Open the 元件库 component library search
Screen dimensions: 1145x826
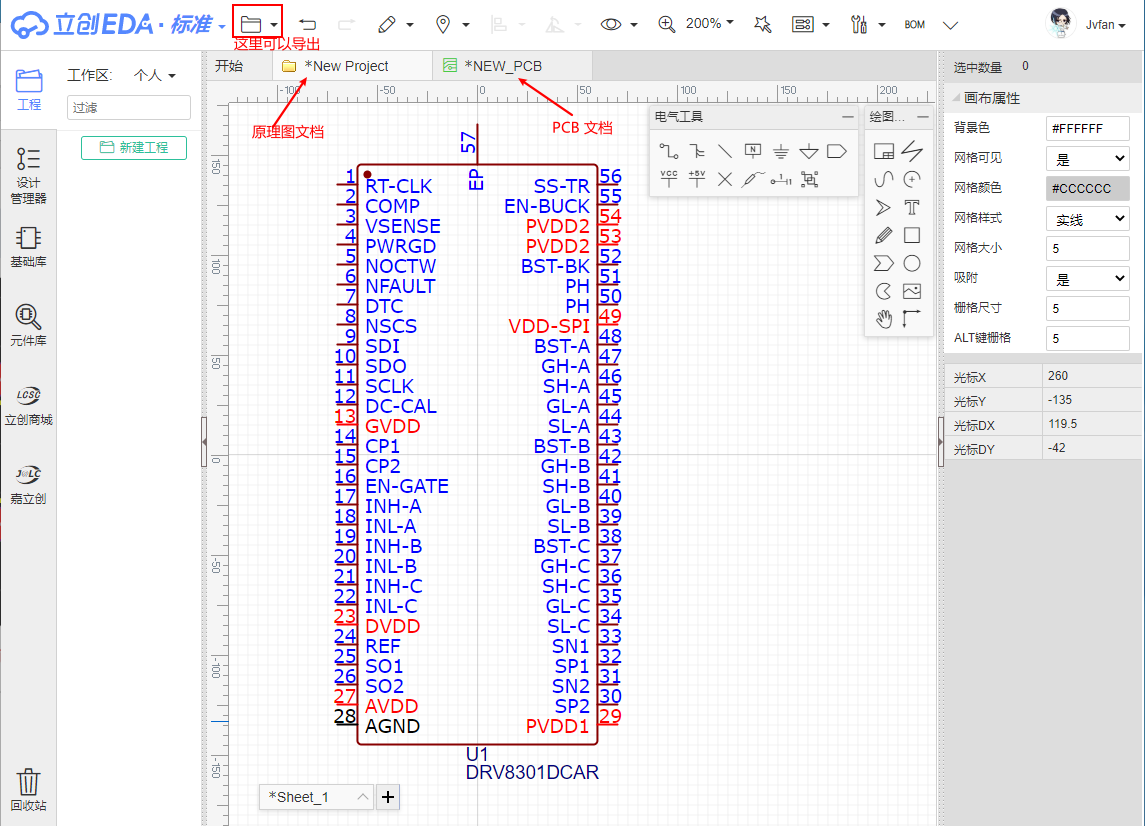tap(28, 326)
